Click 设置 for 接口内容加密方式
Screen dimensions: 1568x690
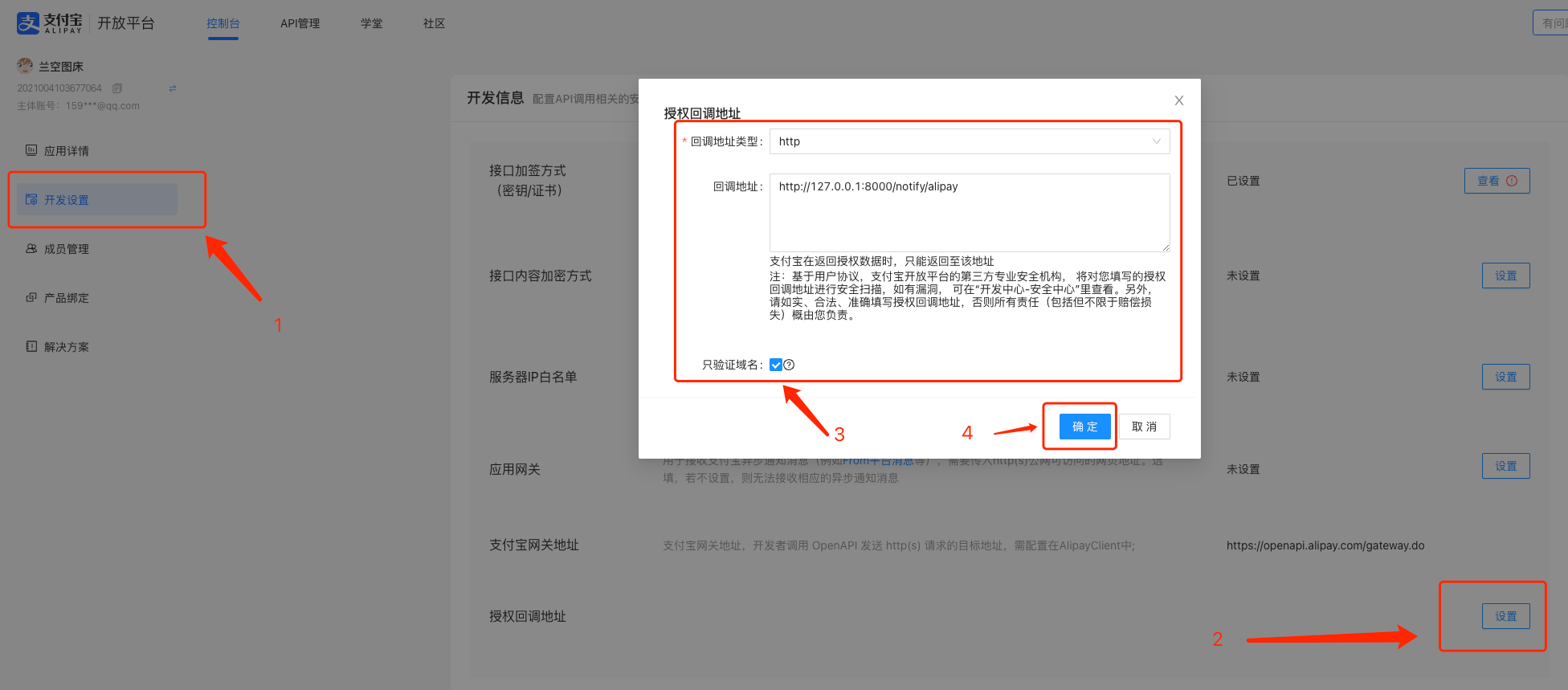1506,276
